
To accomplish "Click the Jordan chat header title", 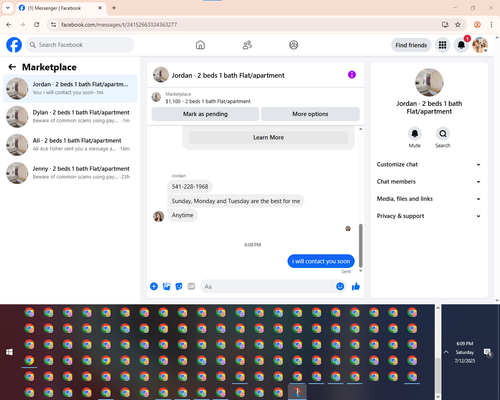I will pos(228,75).
